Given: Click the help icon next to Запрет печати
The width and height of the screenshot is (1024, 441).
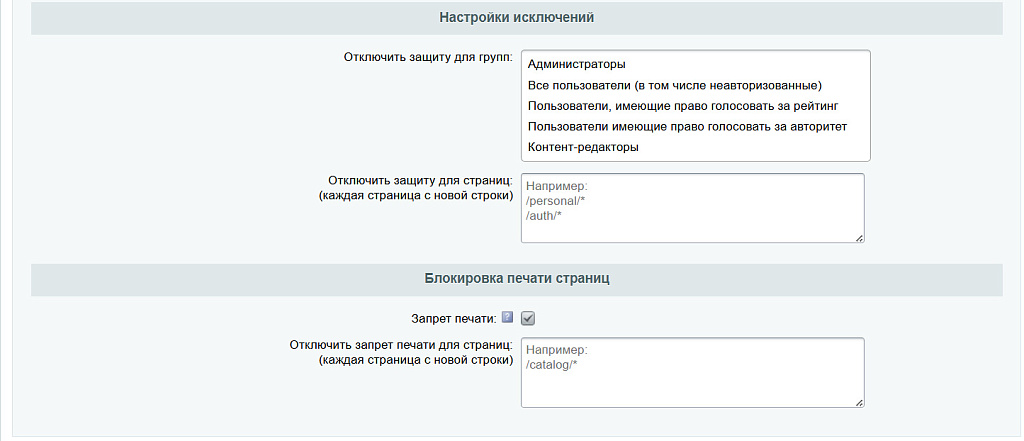Looking at the screenshot, I should coord(507,318).
